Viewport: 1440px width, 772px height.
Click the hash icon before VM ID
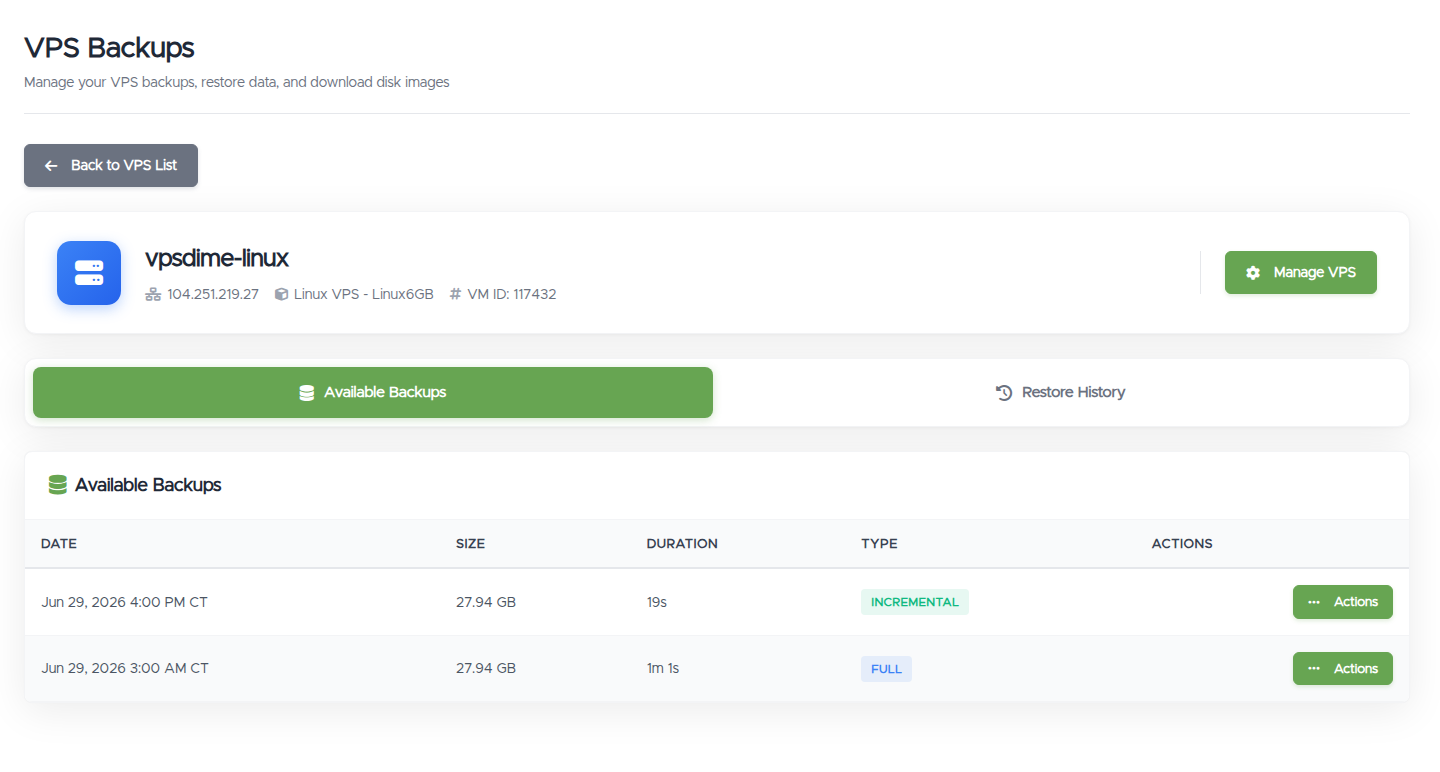click(455, 294)
